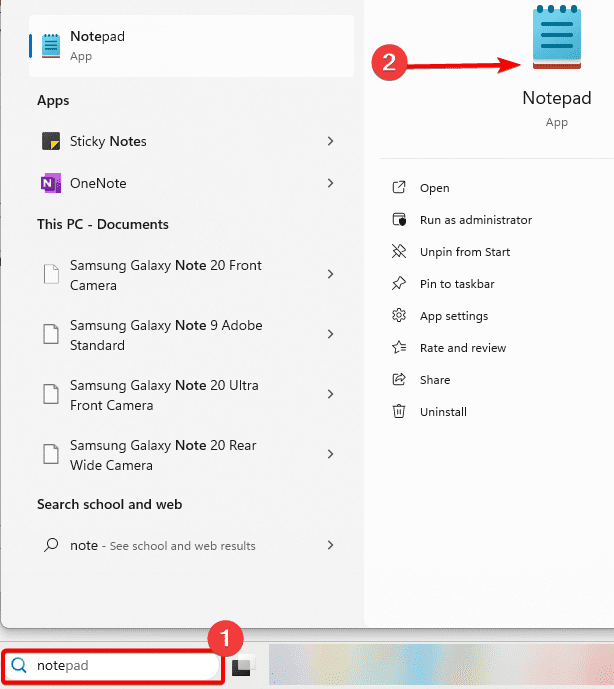Click the Rate and review star icon

399,348
